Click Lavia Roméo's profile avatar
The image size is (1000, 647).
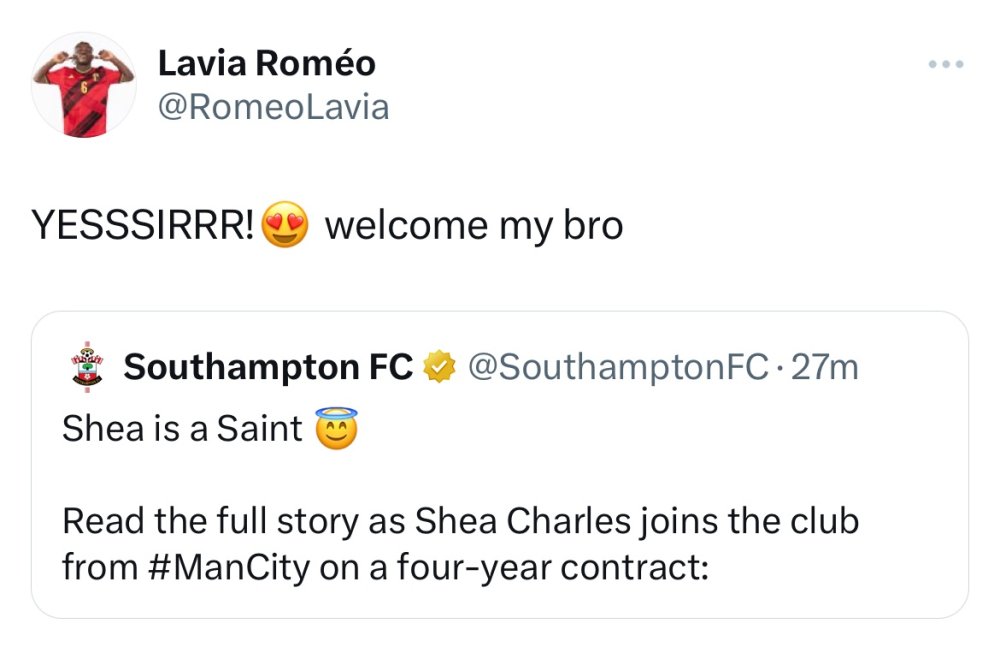coord(84,84)
